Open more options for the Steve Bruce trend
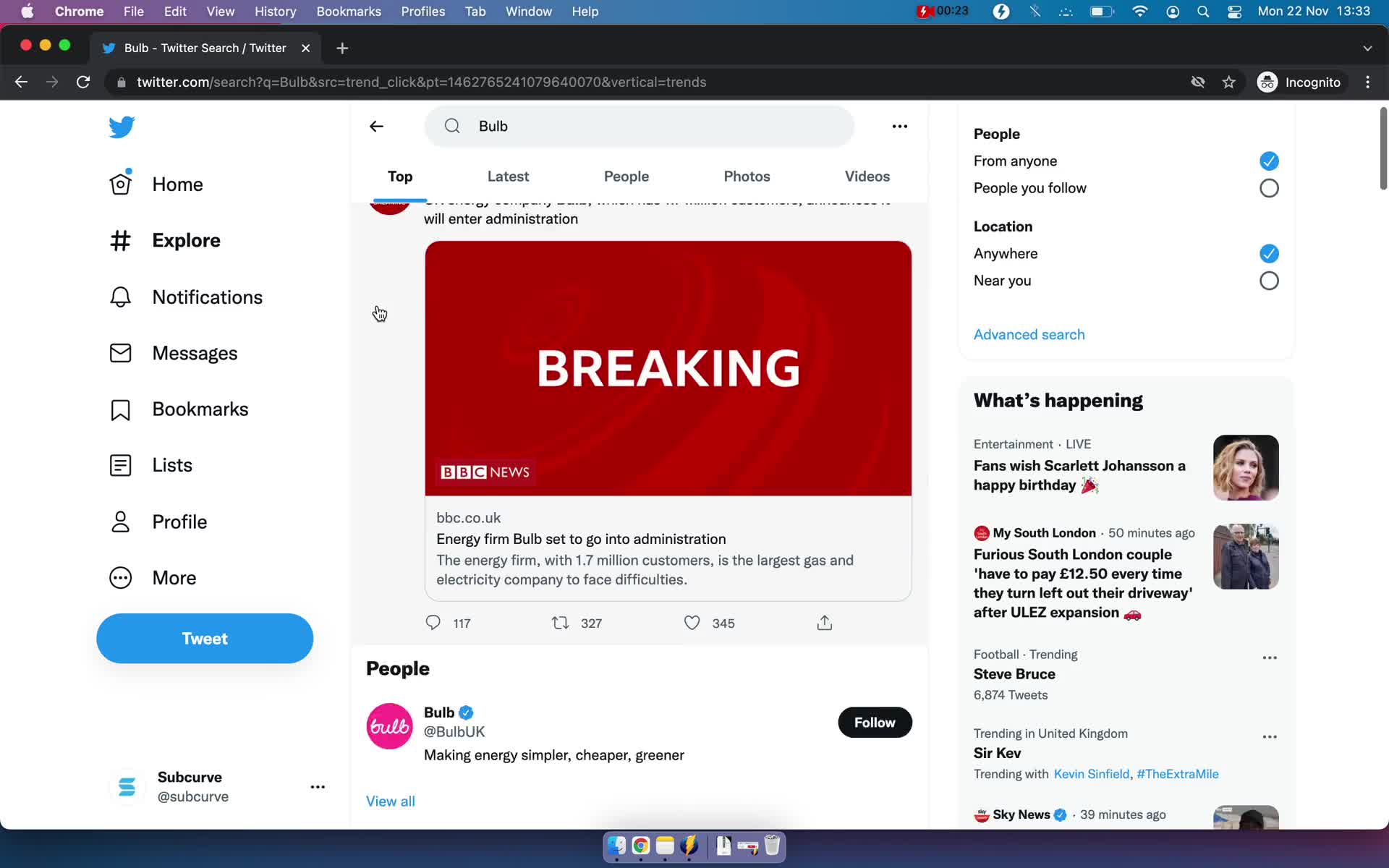 [x=1269, y=658]
